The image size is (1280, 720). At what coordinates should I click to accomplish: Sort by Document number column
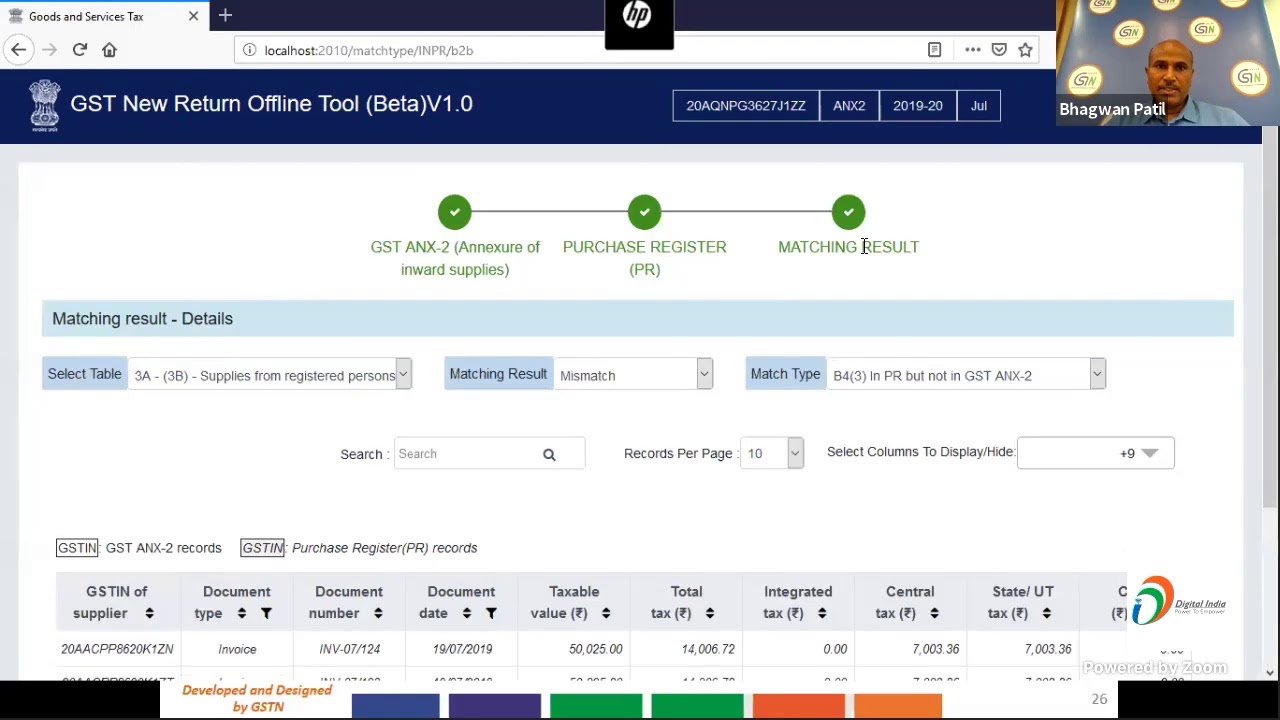378,614
